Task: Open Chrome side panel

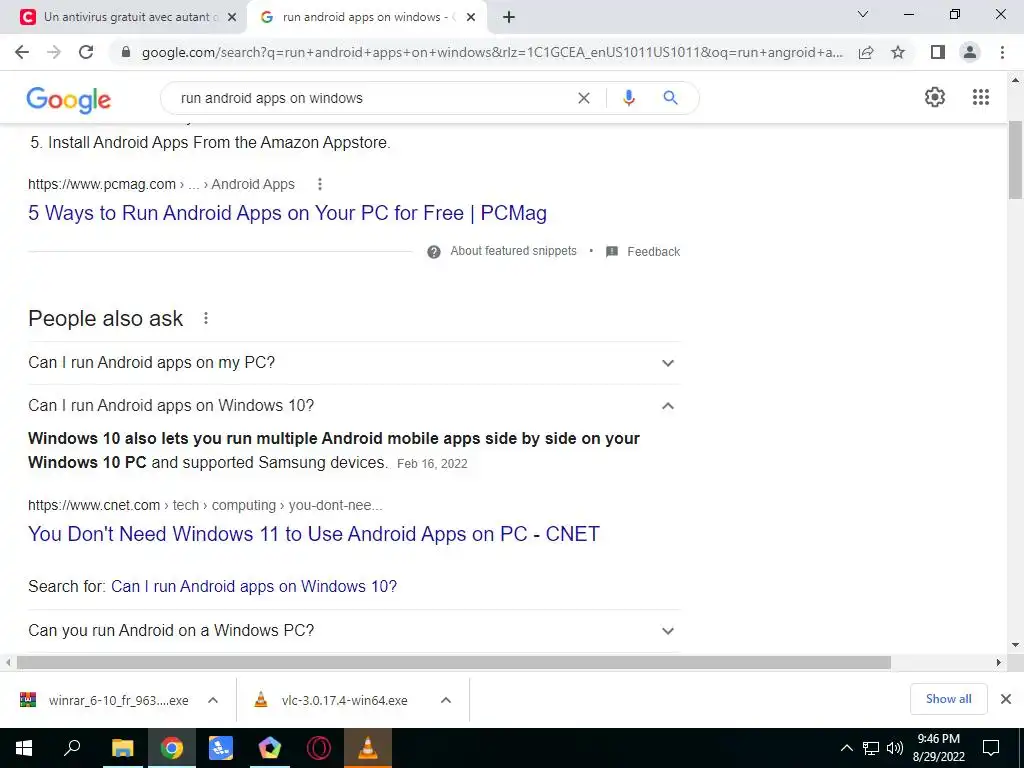Action: (x=938, y=52)
